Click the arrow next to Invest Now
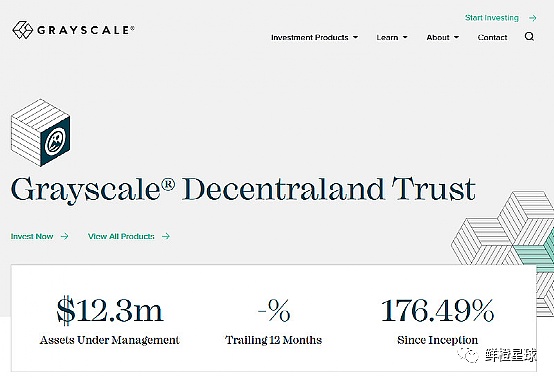The height and width of the screenshot is (379, 554). point(64,236)
